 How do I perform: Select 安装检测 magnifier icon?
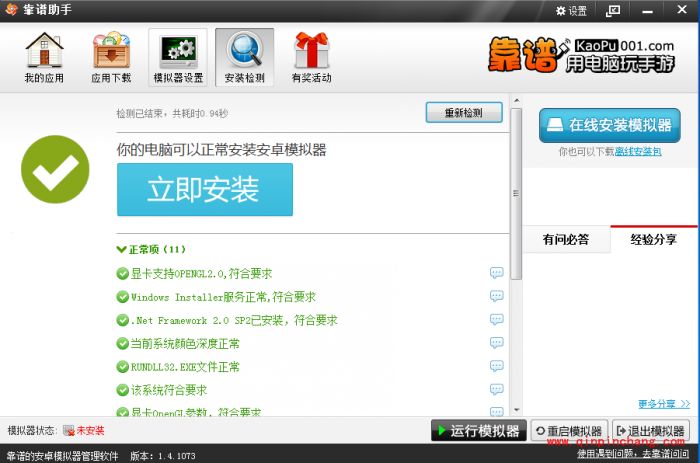click(x=244, y=58)
